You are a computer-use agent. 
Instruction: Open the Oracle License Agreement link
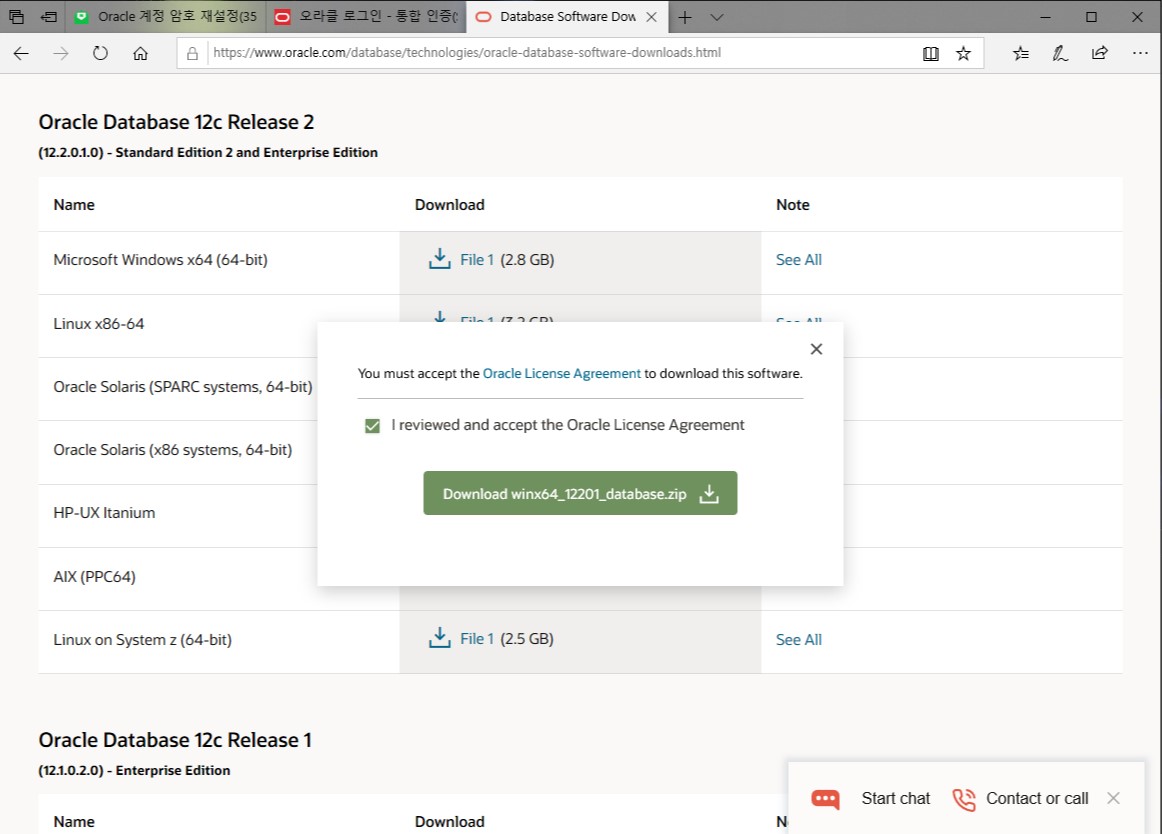[x=562, y=374]
